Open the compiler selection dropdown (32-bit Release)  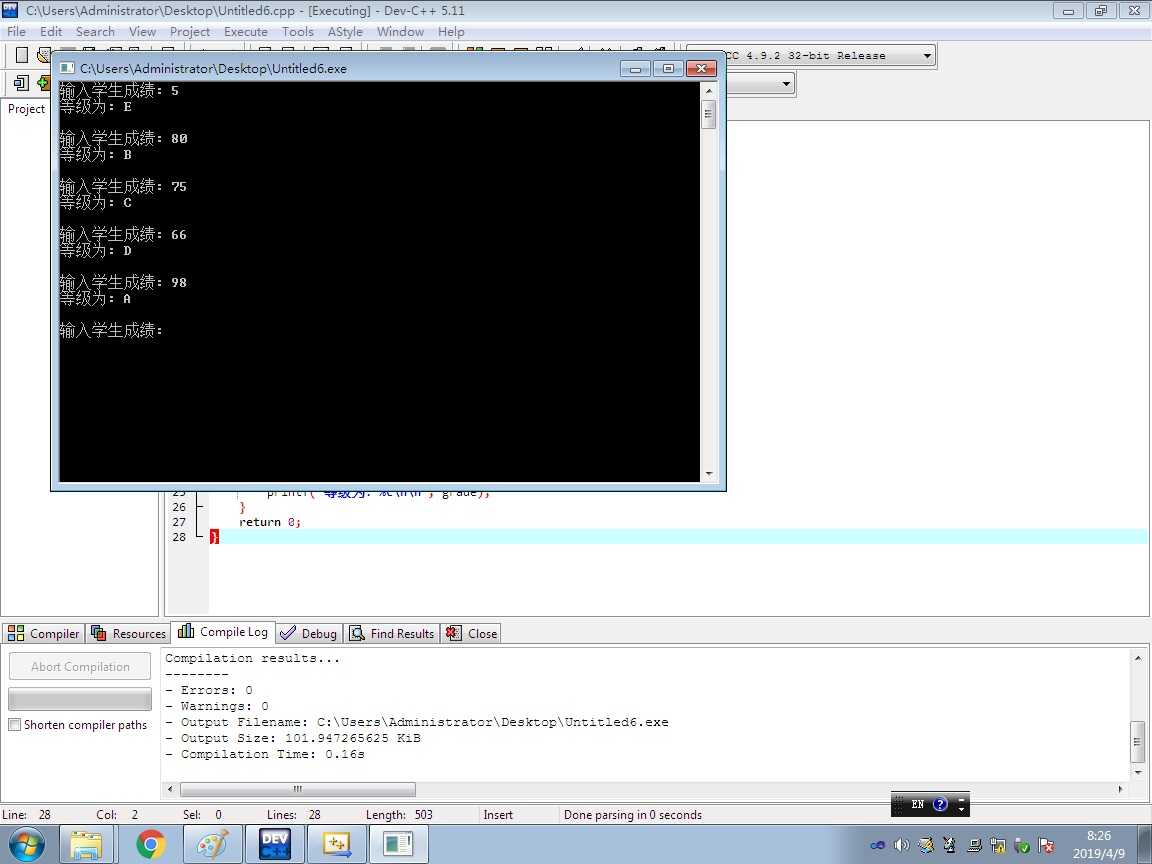[x=927, y=55]
